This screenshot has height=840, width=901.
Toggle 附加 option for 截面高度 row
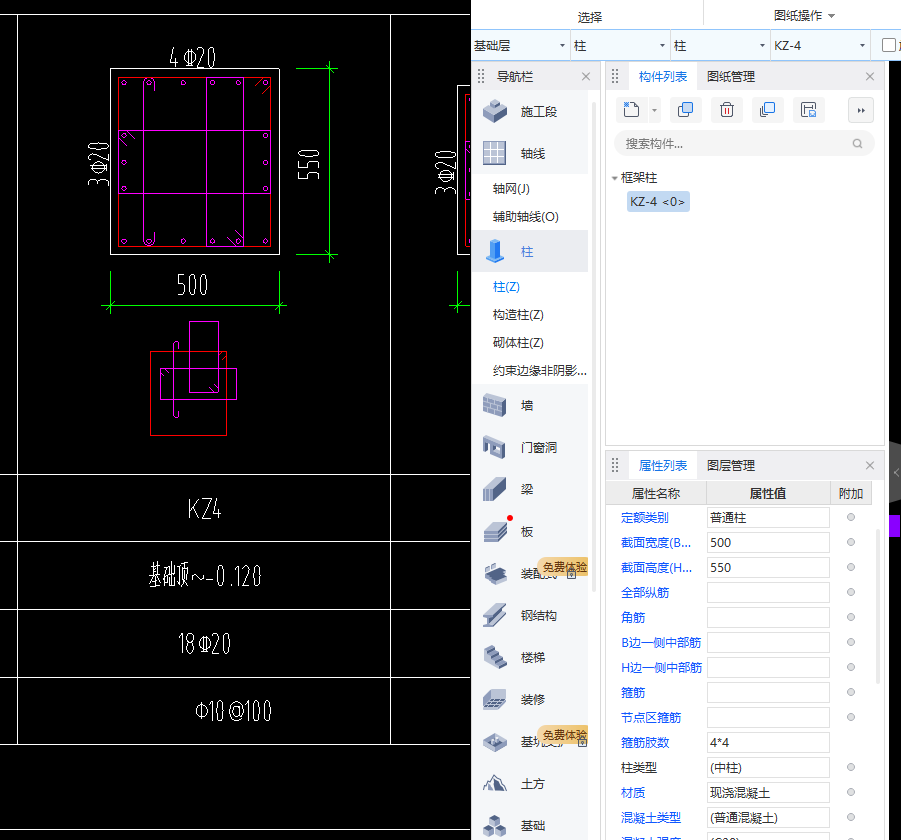coord(850,567)
